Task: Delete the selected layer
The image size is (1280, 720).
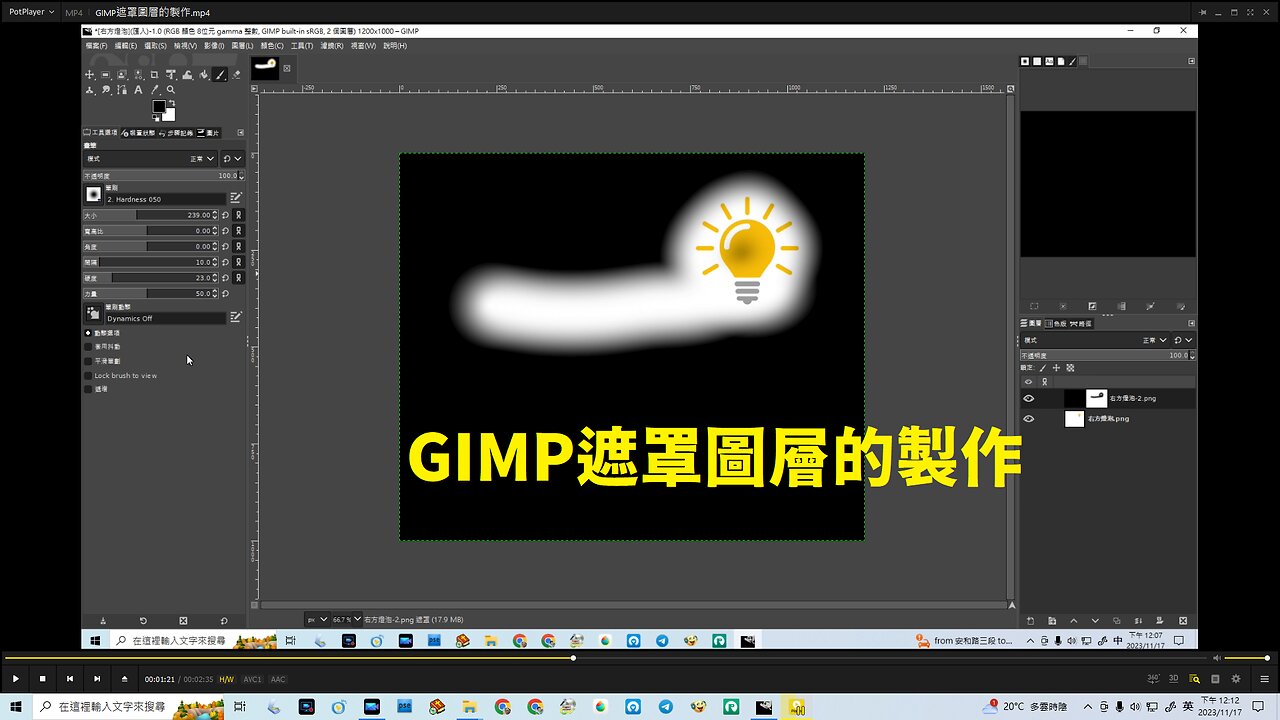Action: 1183,620
